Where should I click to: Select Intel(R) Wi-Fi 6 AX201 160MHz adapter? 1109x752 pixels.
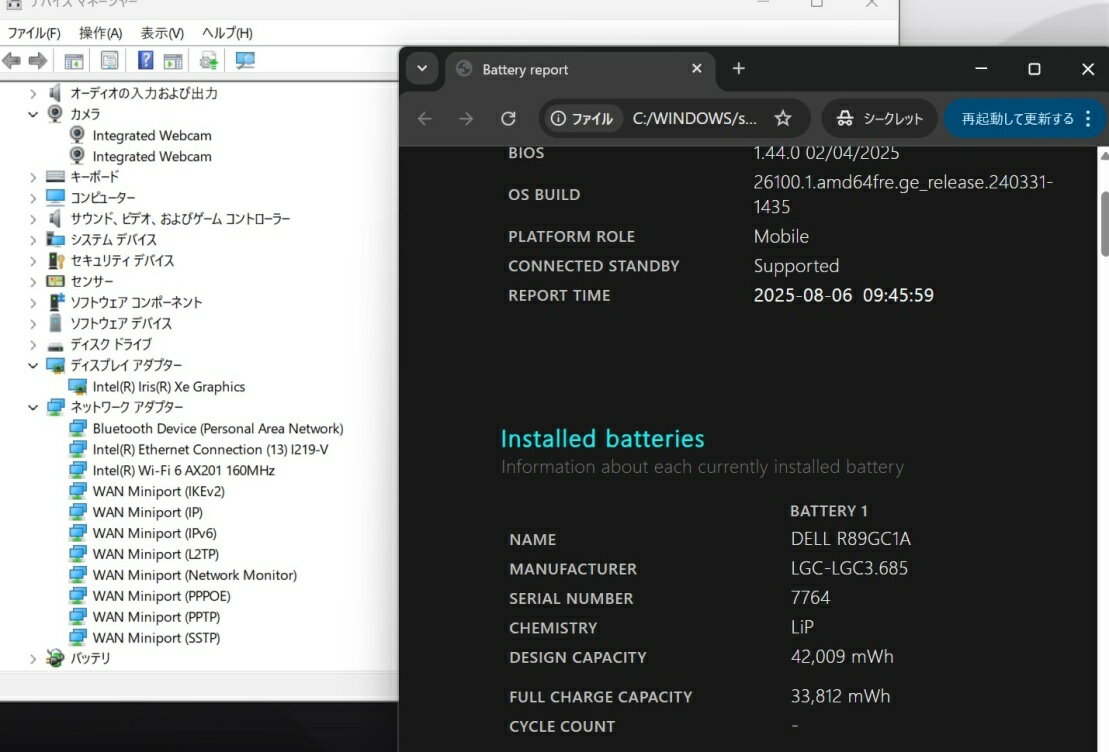(x=183, y=470)
